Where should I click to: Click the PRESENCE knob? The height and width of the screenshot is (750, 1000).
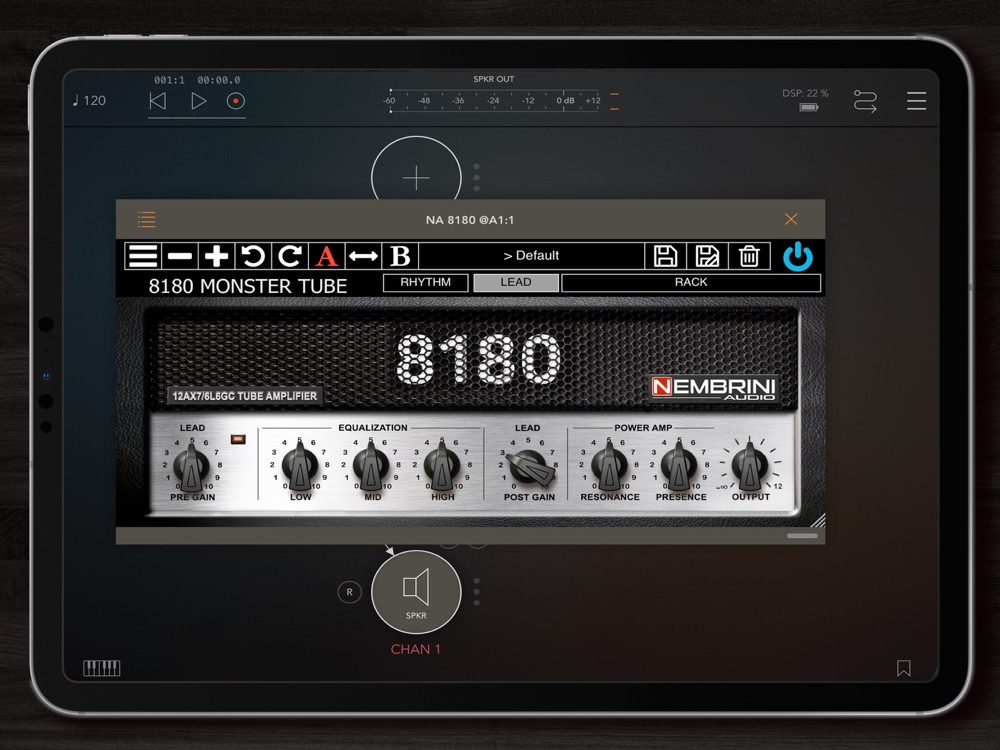679,466
